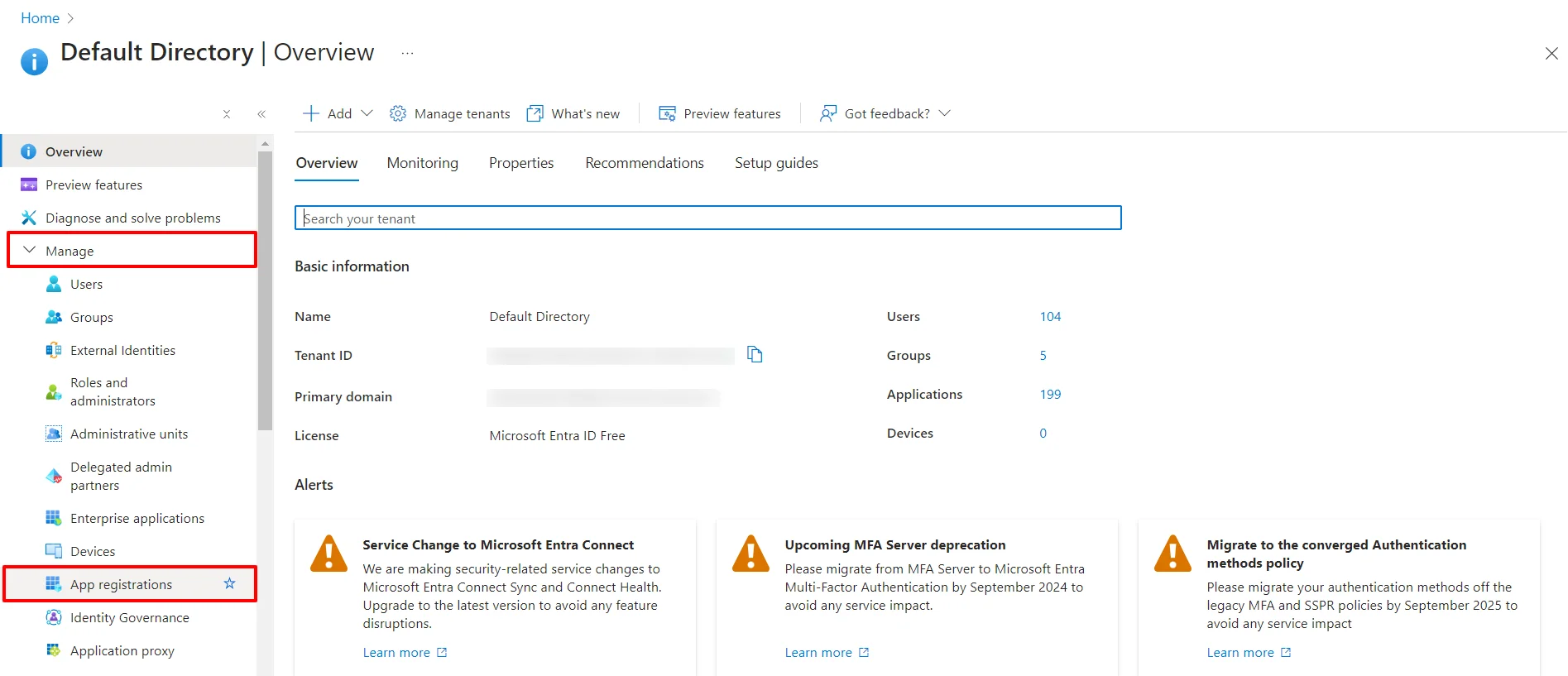Screen dimensions: 1568x676
Task: Open Users count 104 link
Action: (1050, 316)
